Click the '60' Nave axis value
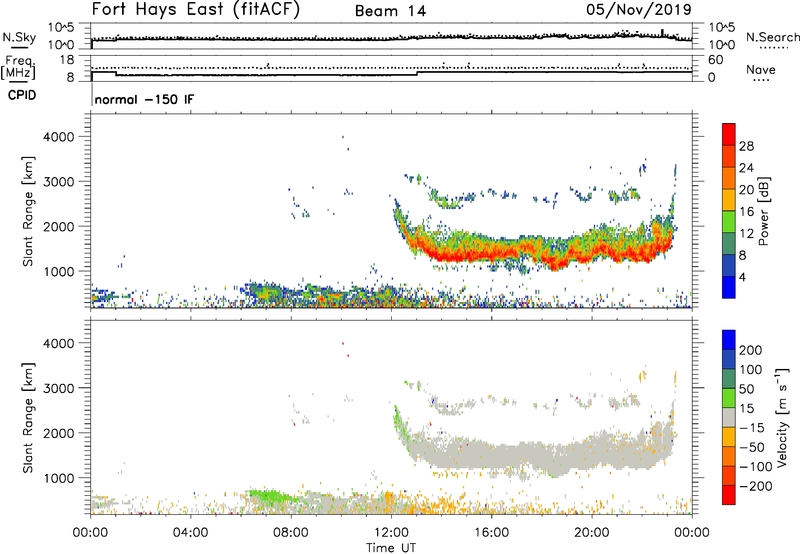 (716, 60)
